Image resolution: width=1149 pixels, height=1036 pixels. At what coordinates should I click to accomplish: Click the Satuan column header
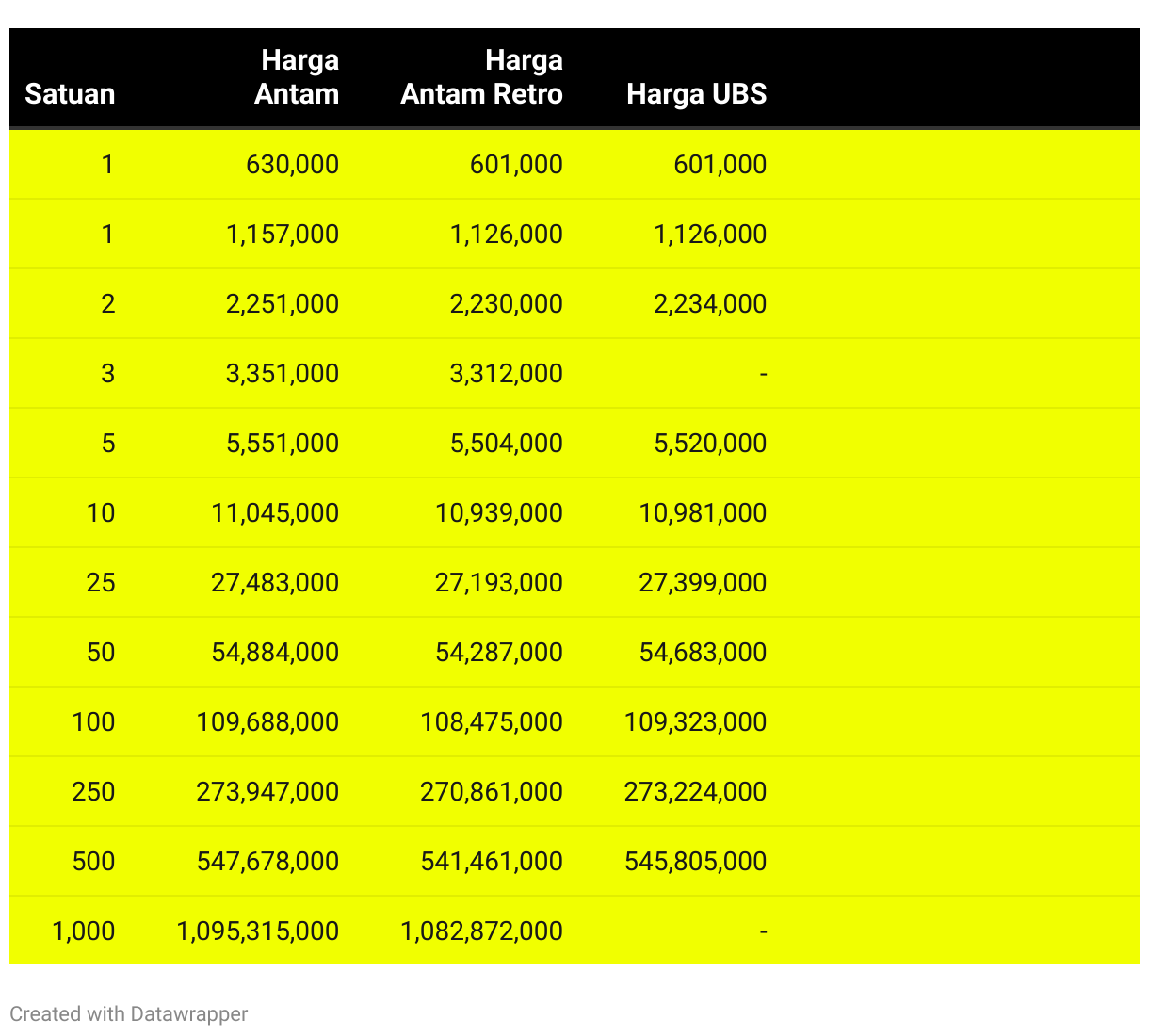[70, 94]
